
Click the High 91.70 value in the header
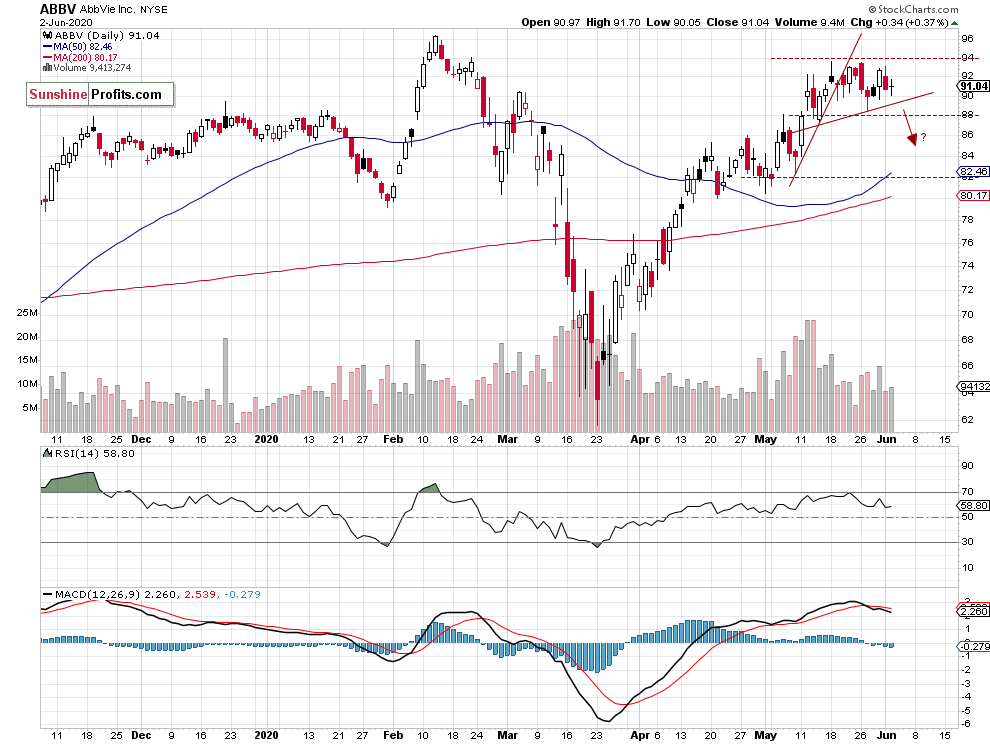pyautogui.click(x=613, y=22)
